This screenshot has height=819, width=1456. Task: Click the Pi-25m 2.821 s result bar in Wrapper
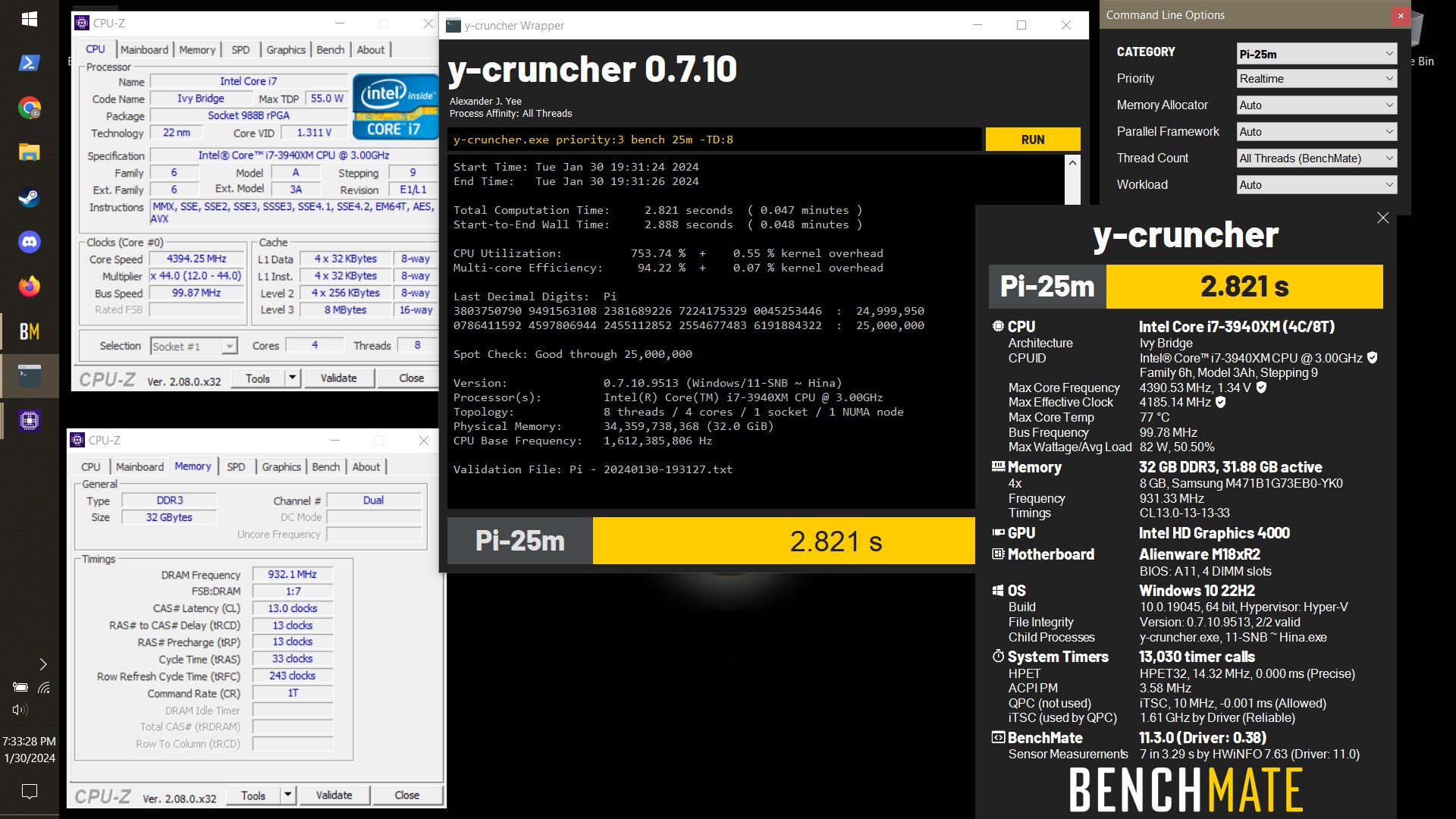(711, 541)
